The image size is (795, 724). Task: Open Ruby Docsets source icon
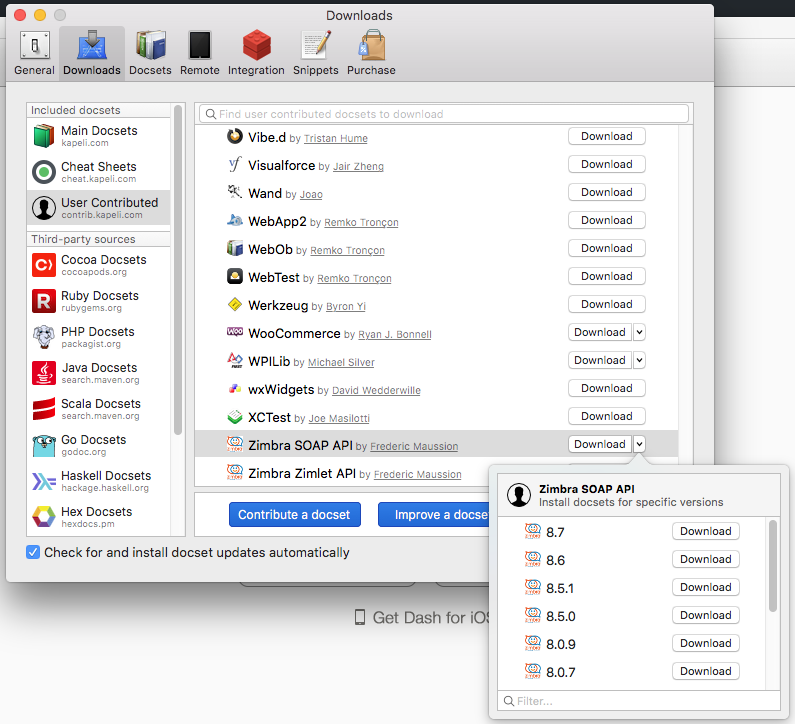pyautogui.click(x=44, y=301)
